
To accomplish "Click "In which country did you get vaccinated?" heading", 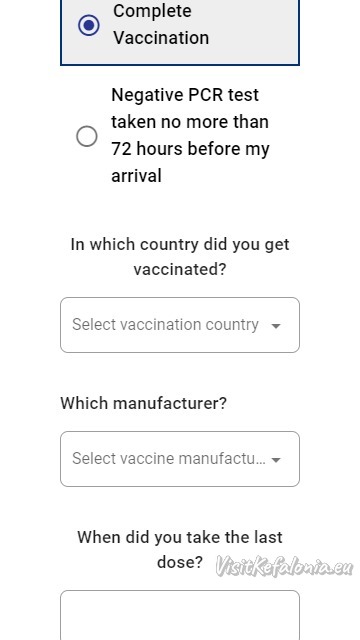I will pos(180,257).
